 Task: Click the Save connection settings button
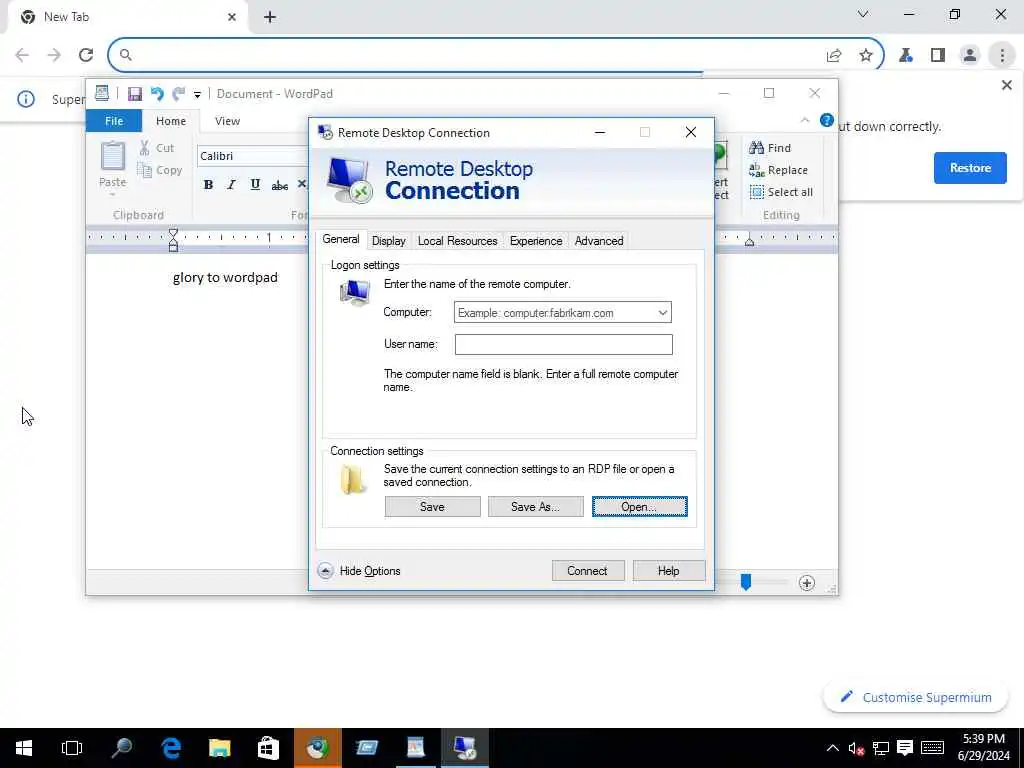432,507
